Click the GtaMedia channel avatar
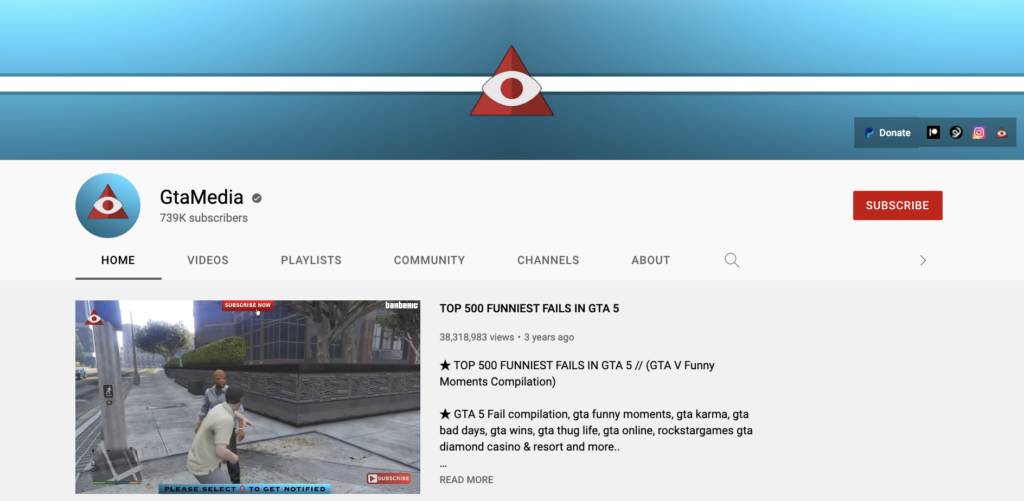The width and height of the screenshot is (1024, 501). tap(107, 206)
